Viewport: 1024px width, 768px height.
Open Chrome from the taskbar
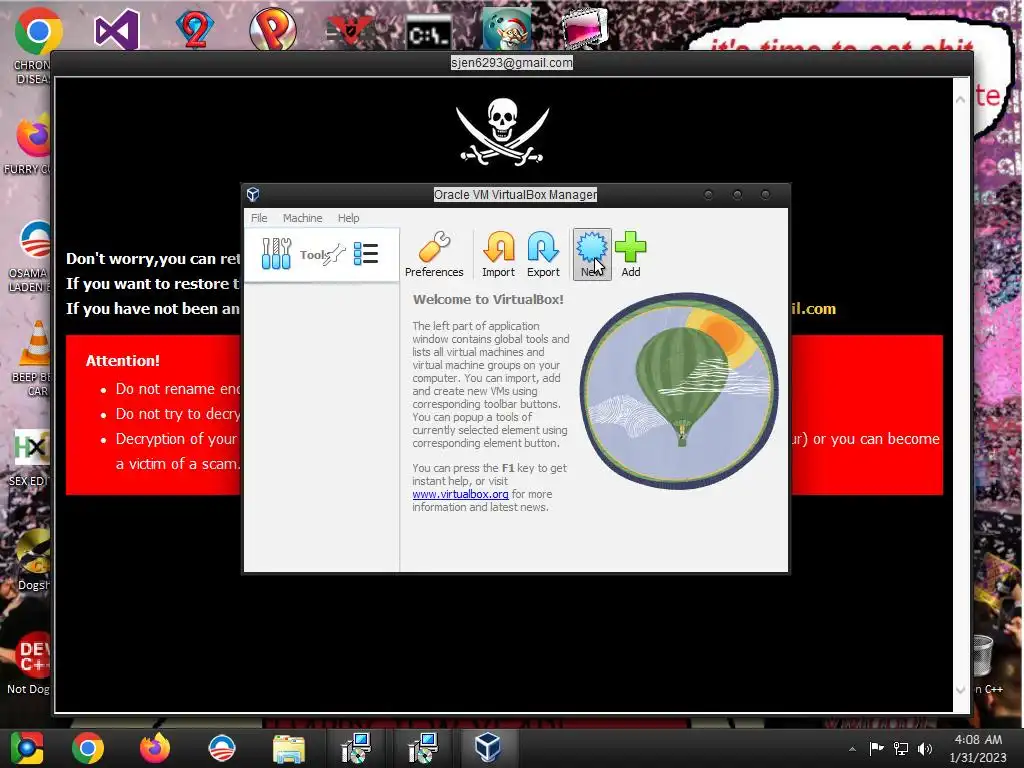pos(88,748)
